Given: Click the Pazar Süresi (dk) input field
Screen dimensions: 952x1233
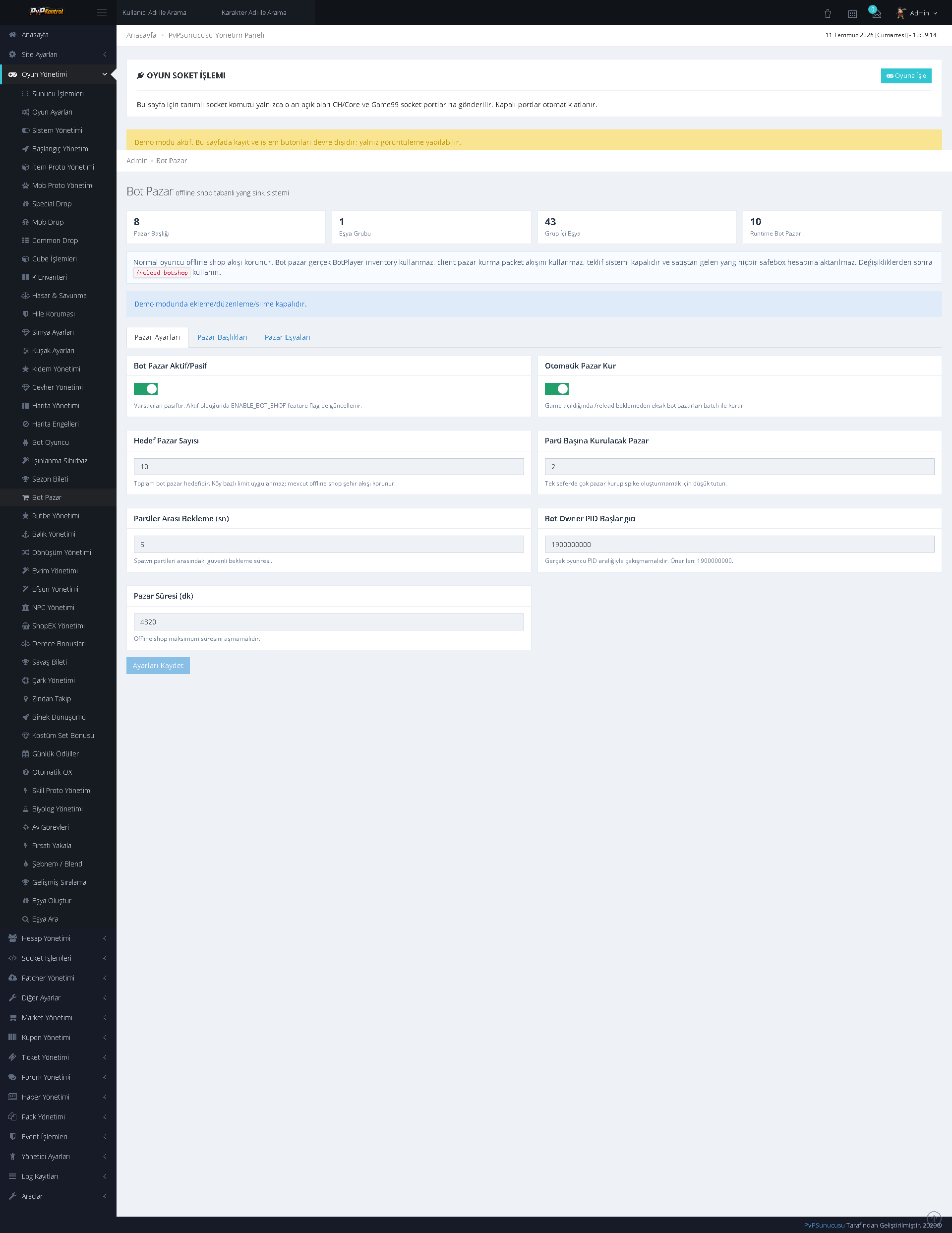Looking at the screenshot, I should (328, 622).
